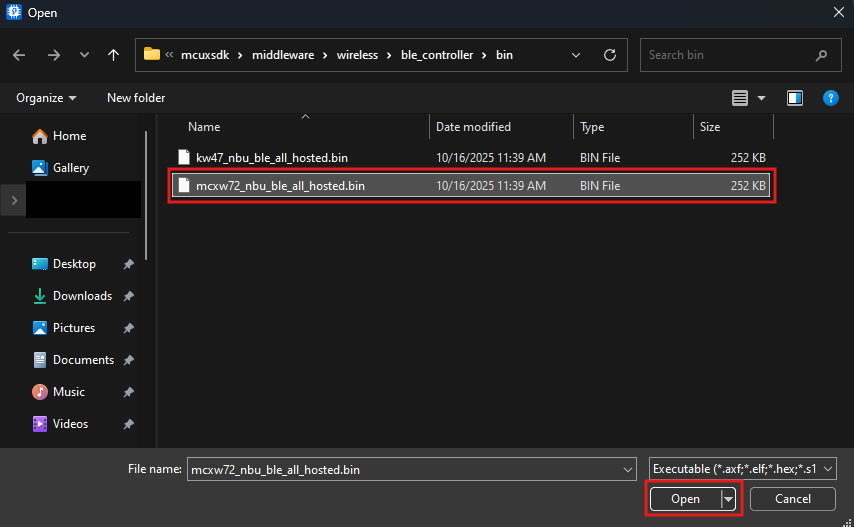Click the Open button
854x527 pixels.
[x=685, y=499]
